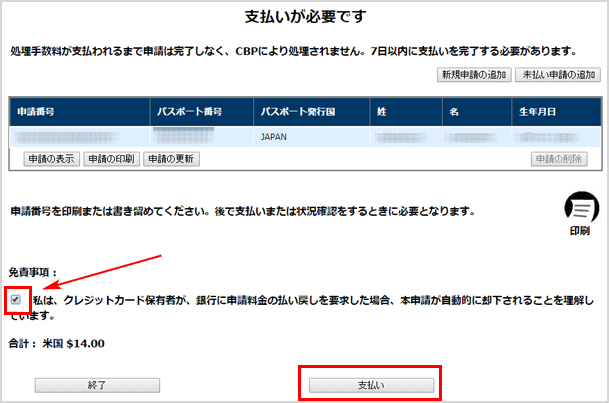Click 申請の印刷 to print the application
The height and width of the screenshot is (403, 609).
(x=111, y=159)
